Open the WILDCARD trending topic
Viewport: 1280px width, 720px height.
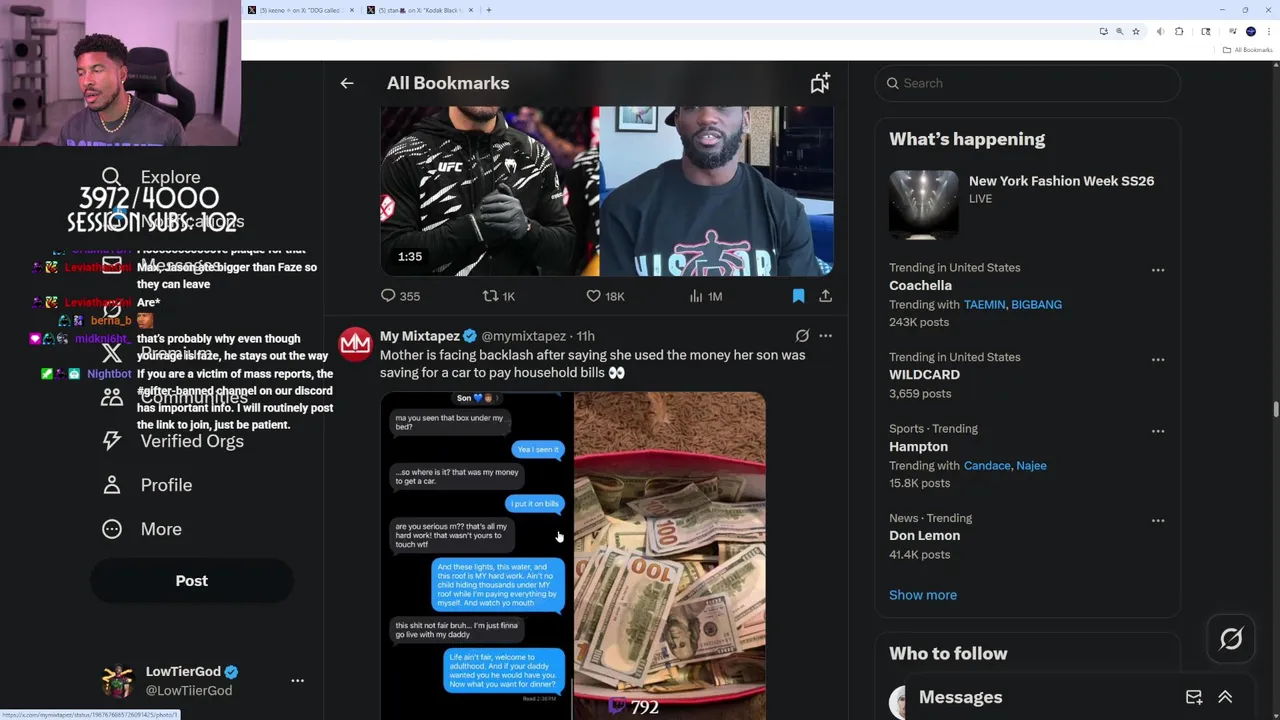924,374
